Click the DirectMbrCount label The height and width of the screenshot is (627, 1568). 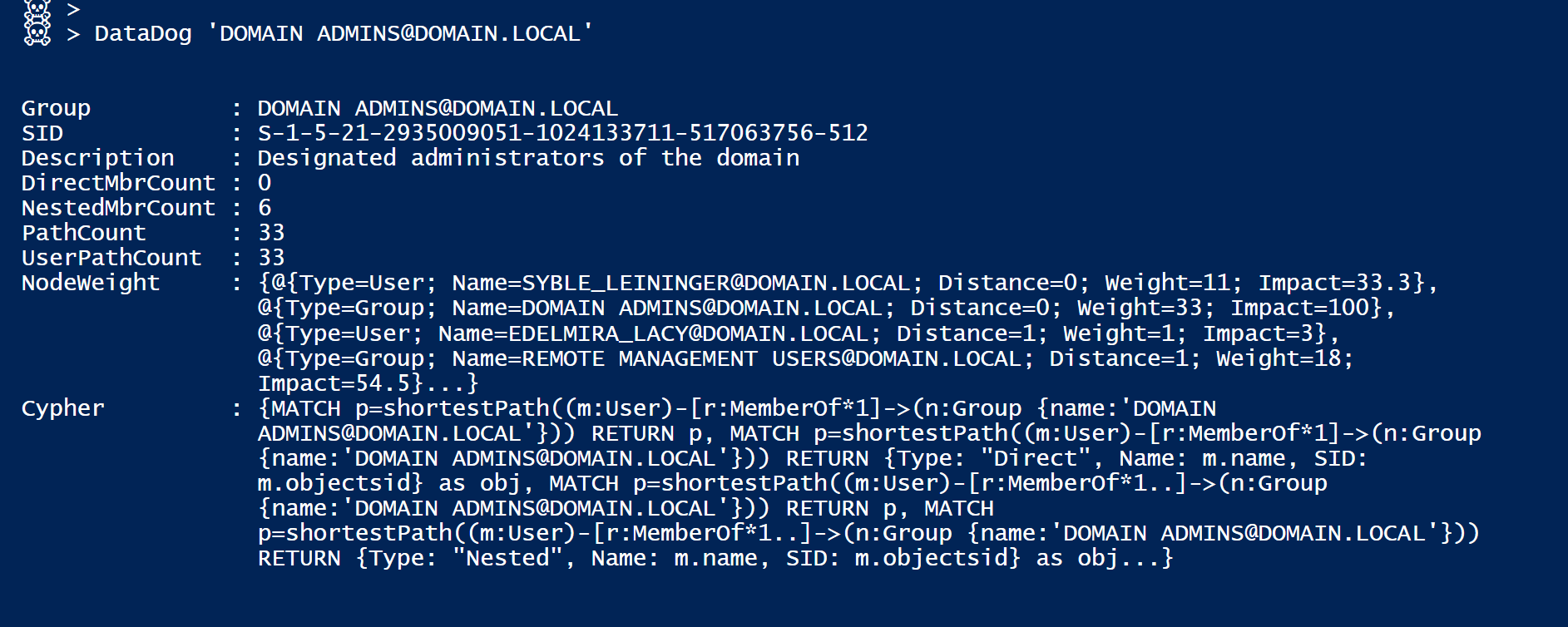pos(118,183)
